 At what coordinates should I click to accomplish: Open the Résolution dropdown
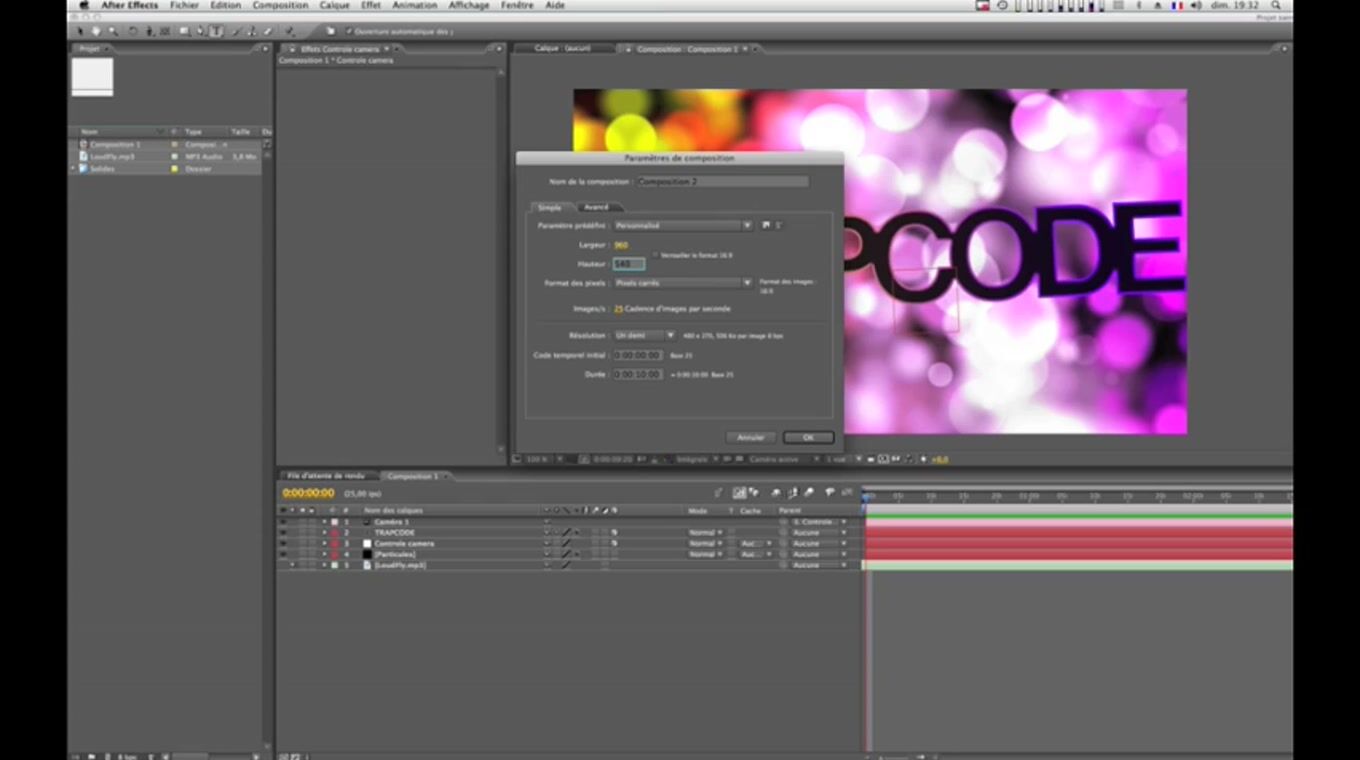tap(644, 336)
